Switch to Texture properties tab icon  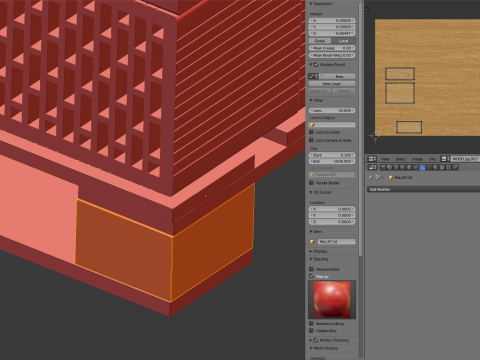(442, 167)
